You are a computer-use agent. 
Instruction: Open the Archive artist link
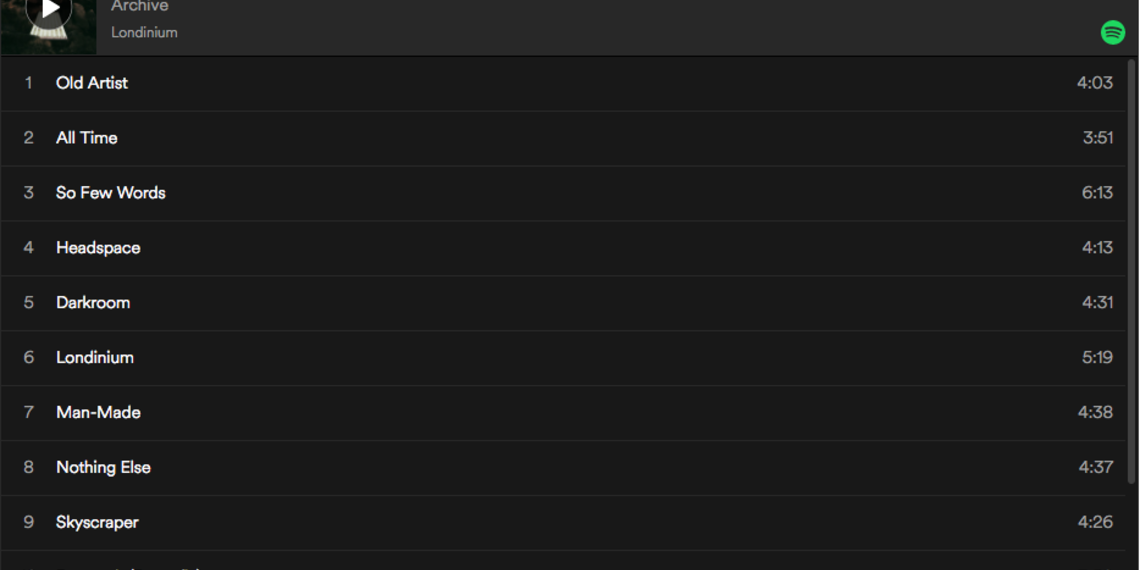140,7
